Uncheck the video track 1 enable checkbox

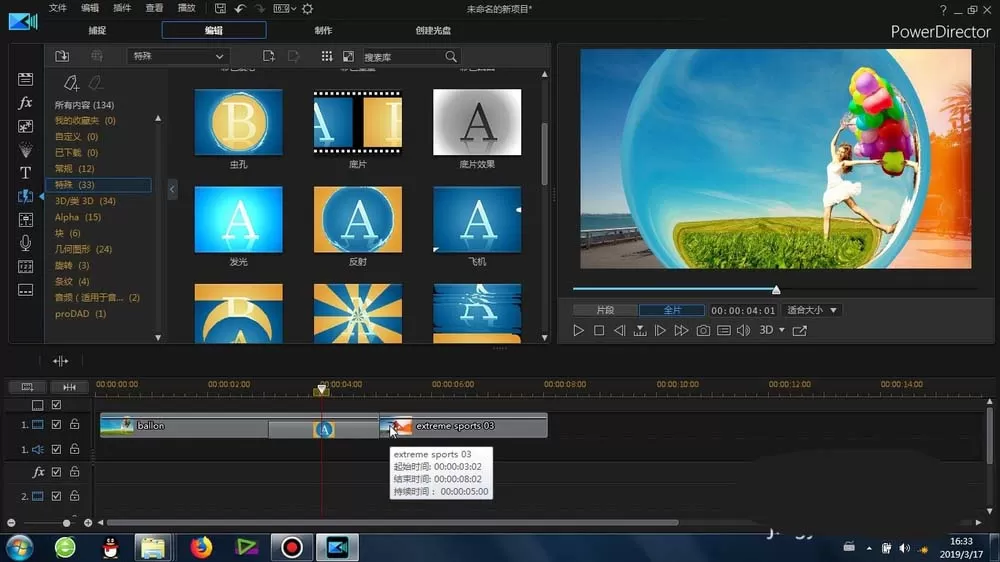tap(56, 424)
